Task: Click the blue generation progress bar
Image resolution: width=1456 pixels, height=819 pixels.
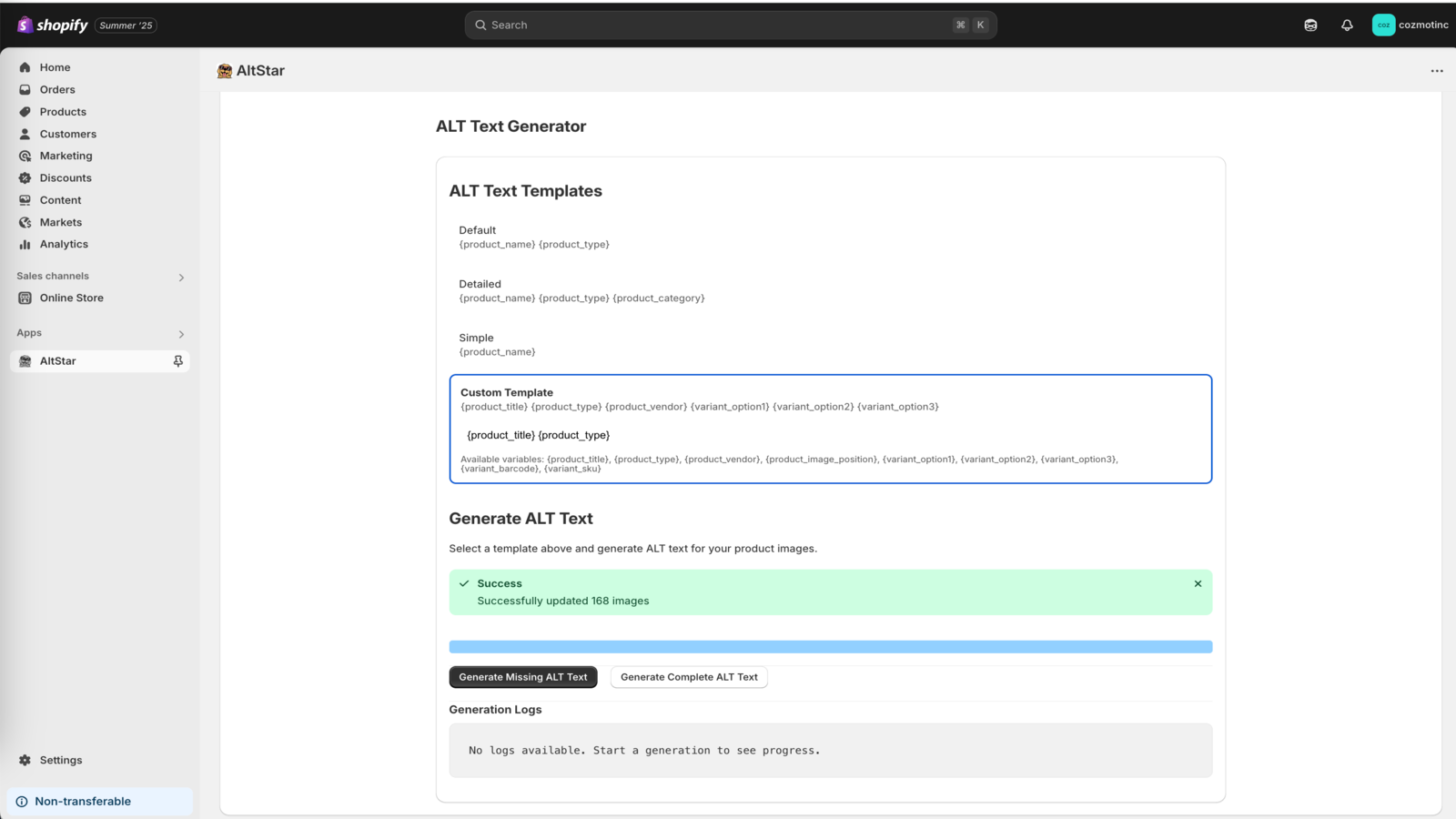Action: tap(830, 647)
